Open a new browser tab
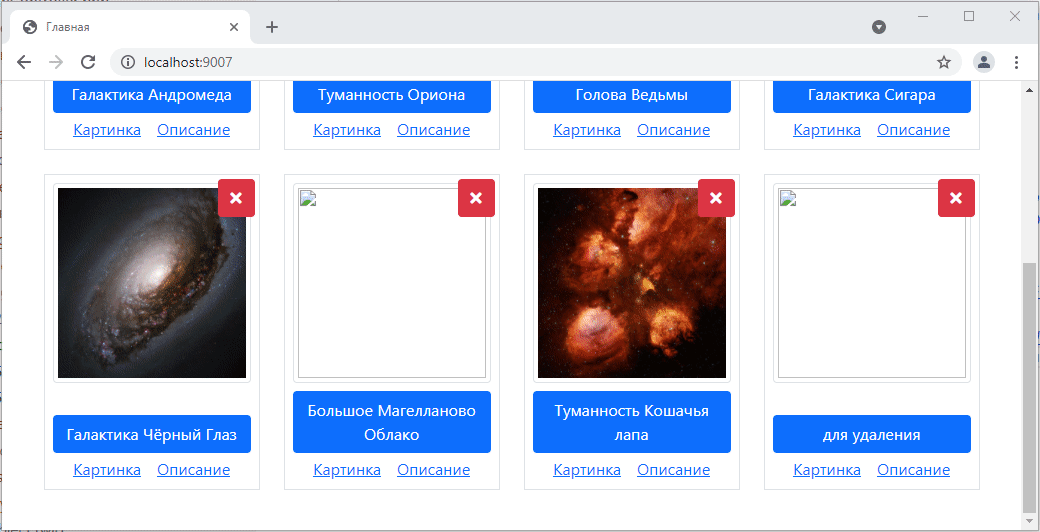 tap(272, 27)
